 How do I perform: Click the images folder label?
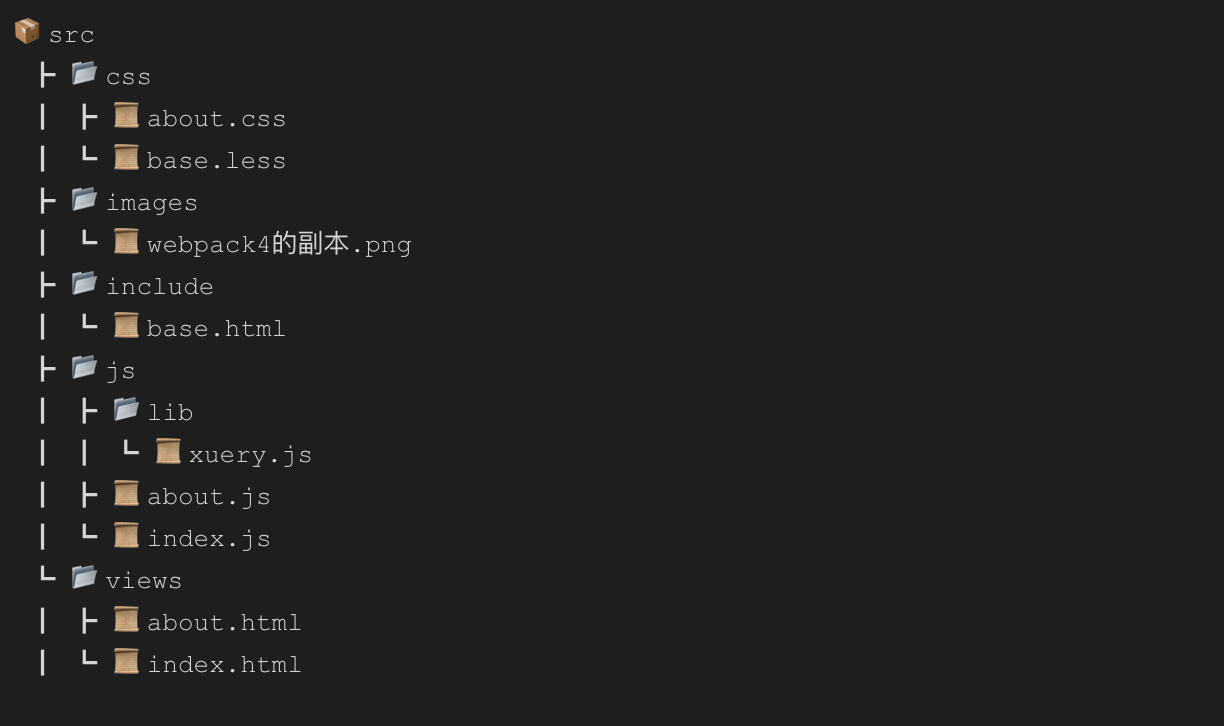tap(152, 203)
